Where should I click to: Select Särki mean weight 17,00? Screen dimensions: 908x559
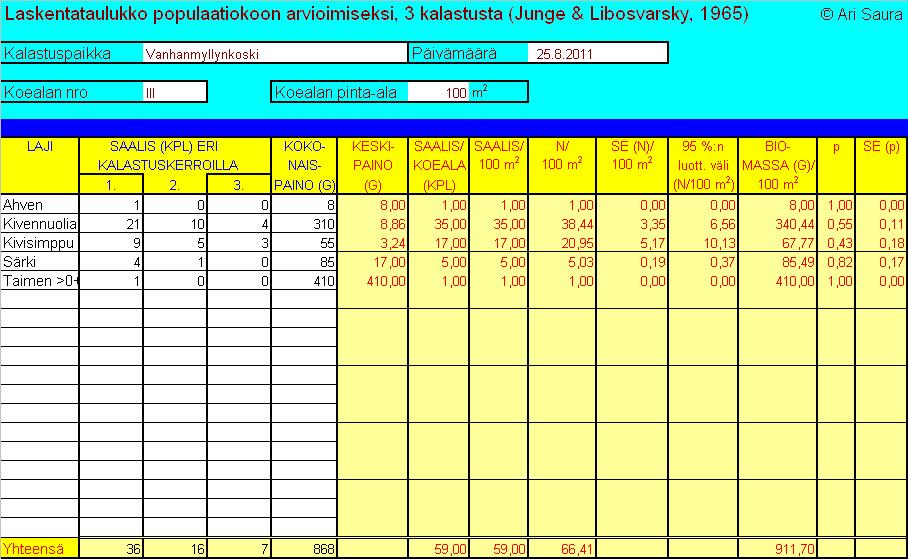click(x=373, y=262)
